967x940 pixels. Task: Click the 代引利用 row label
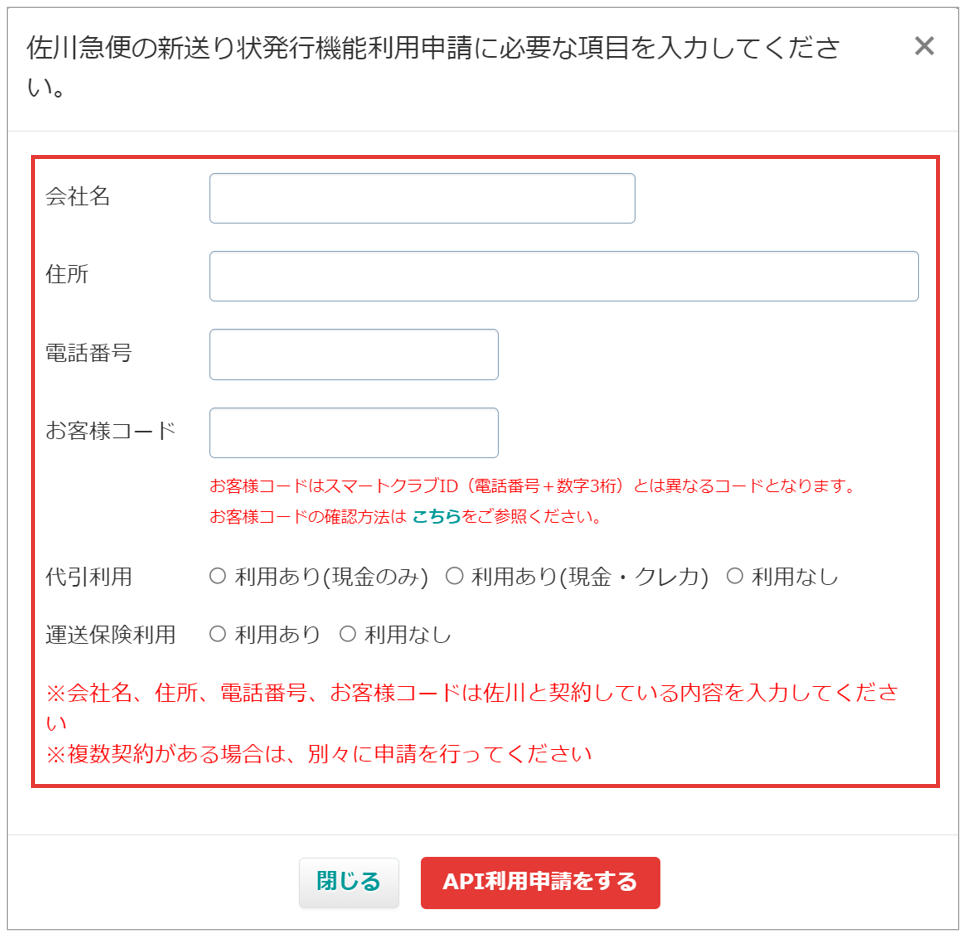(89, 577)
